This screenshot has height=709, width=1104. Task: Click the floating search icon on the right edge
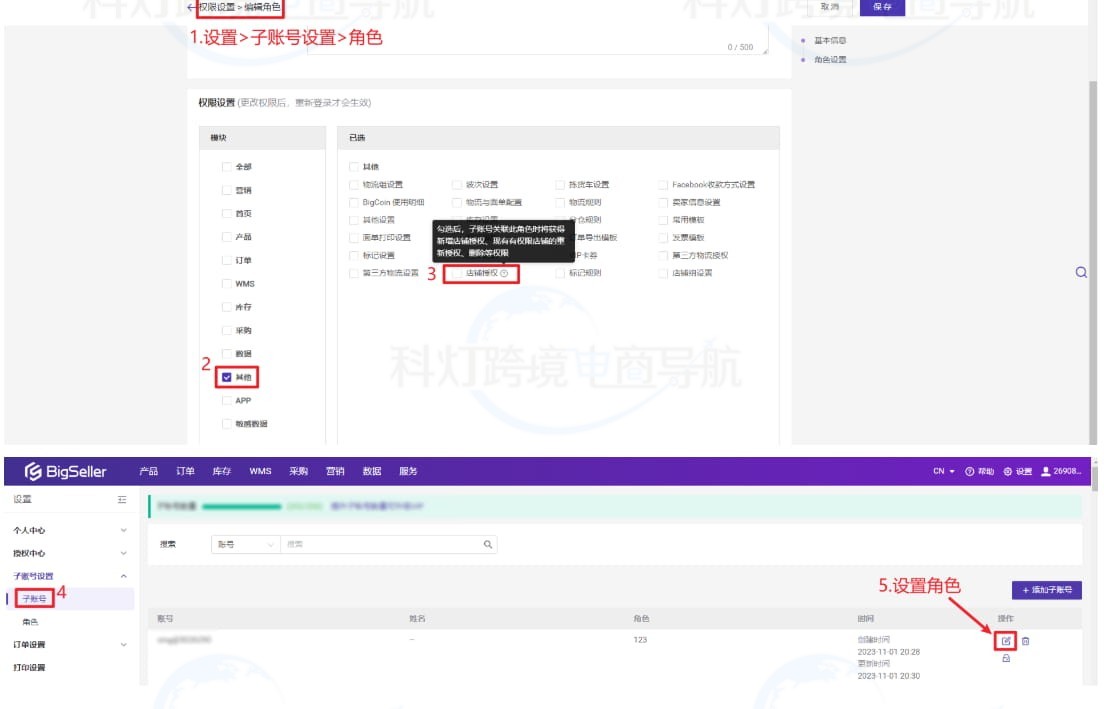coord(1081,272)
